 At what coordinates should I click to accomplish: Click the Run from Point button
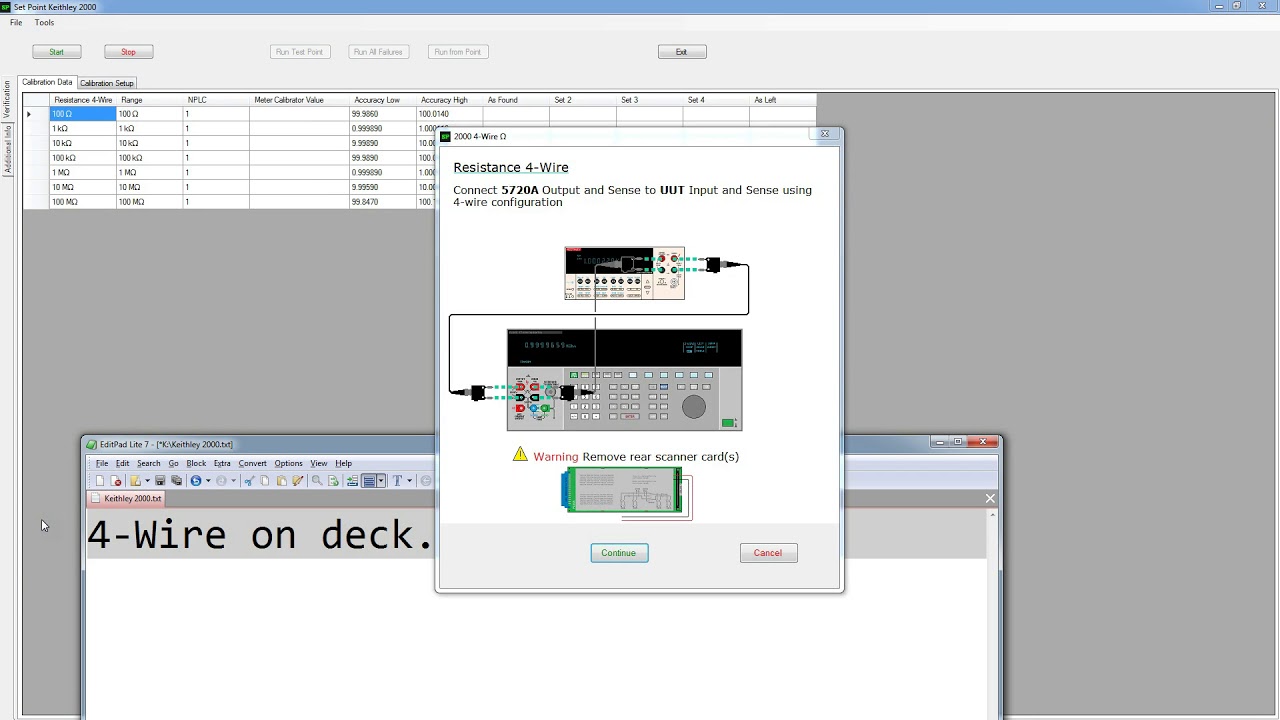click(457, 52)
